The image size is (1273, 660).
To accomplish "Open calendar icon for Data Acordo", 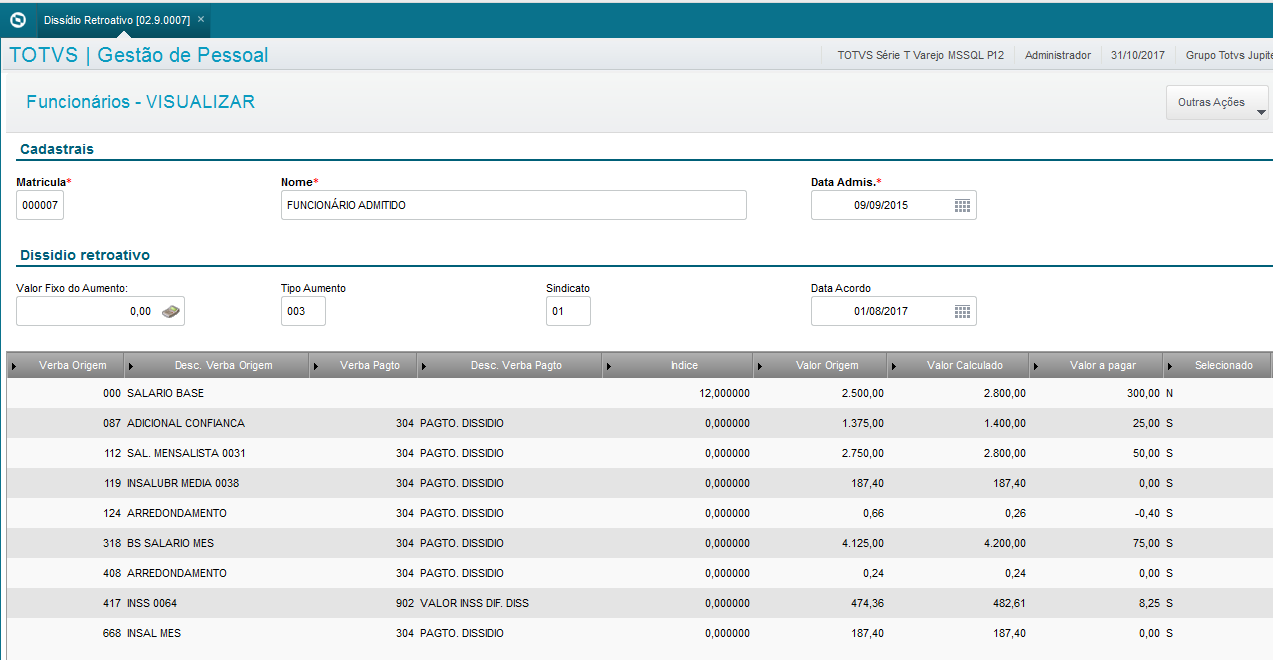I will coord(962,311).
